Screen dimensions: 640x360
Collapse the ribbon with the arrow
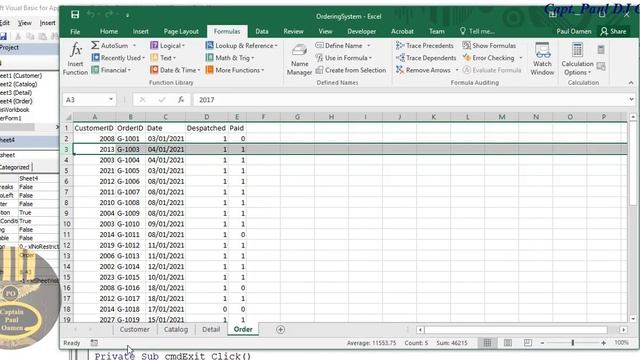631,83
